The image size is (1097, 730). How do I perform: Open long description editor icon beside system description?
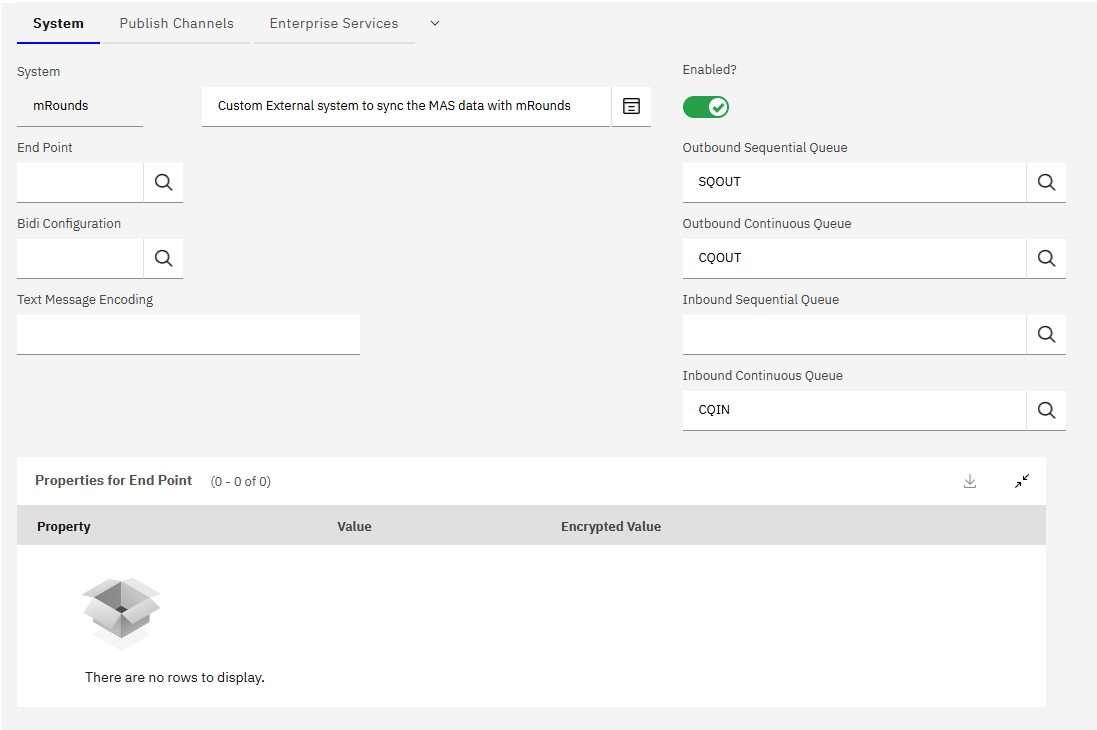pos(631,106)
